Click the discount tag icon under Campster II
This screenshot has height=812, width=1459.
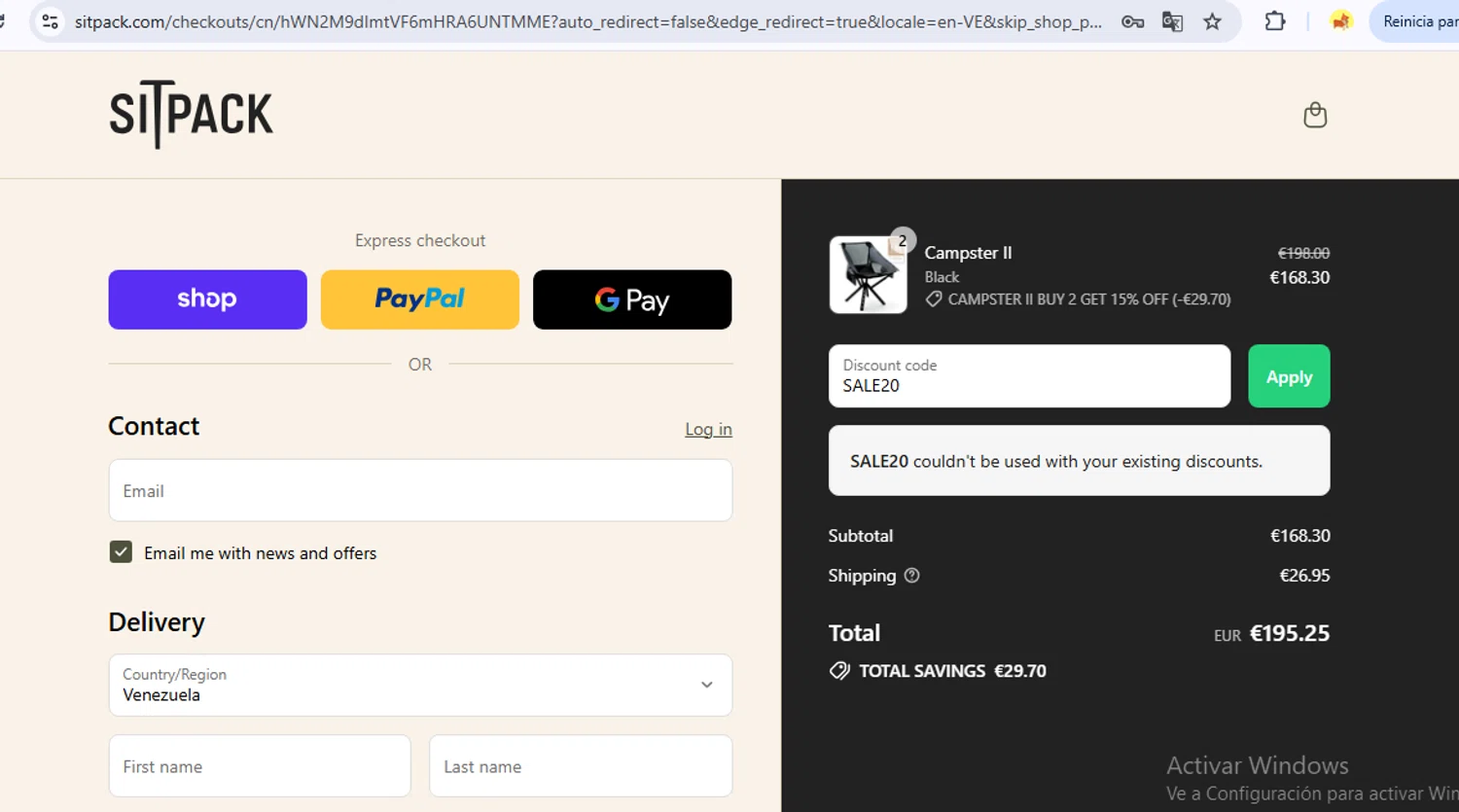tap(933, 300)
